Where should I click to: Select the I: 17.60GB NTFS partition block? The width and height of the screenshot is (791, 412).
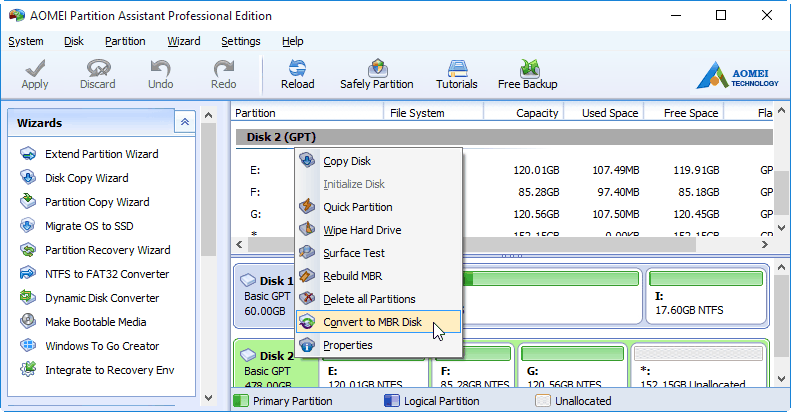tap(706, 296)
